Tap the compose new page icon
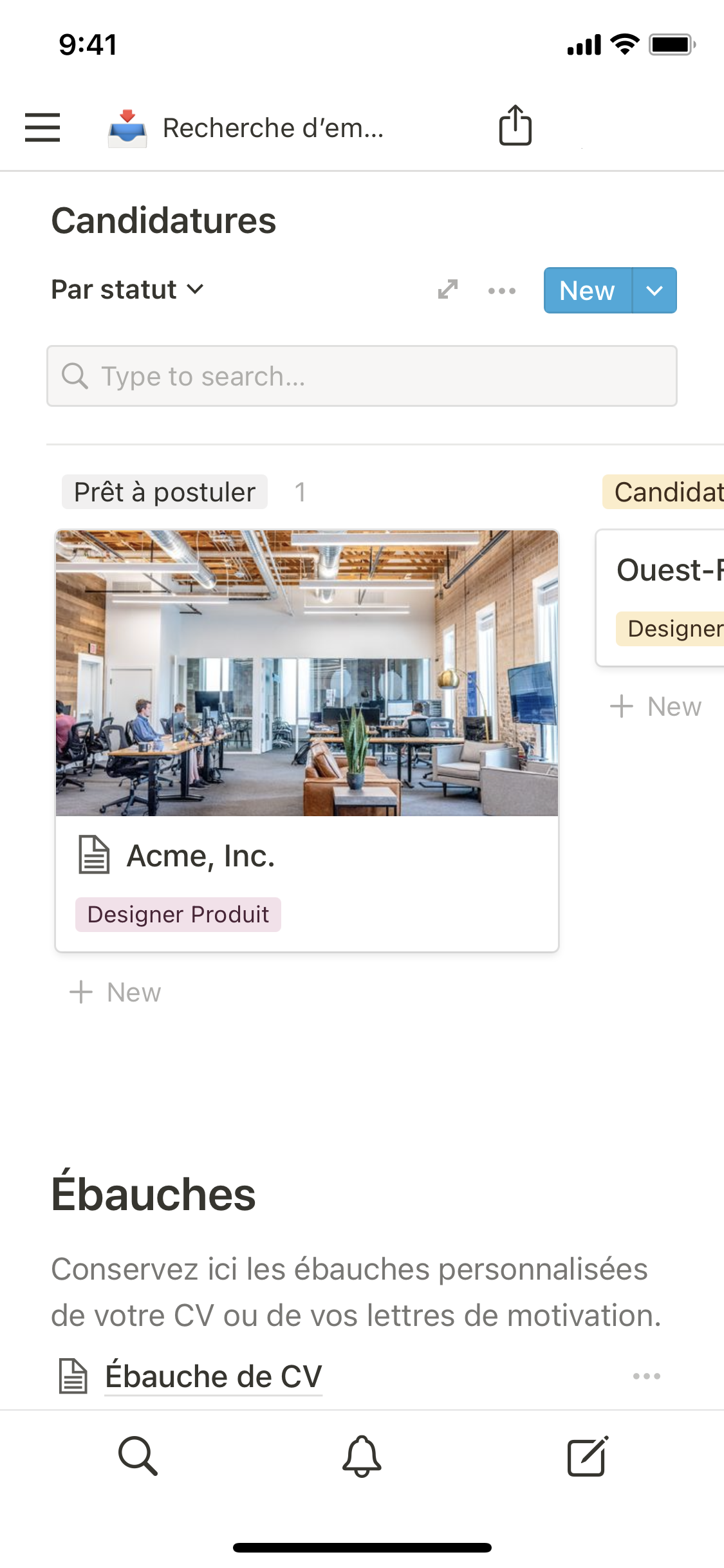This screenshot has height=1568, width=724. click(x=588, y=1456)
